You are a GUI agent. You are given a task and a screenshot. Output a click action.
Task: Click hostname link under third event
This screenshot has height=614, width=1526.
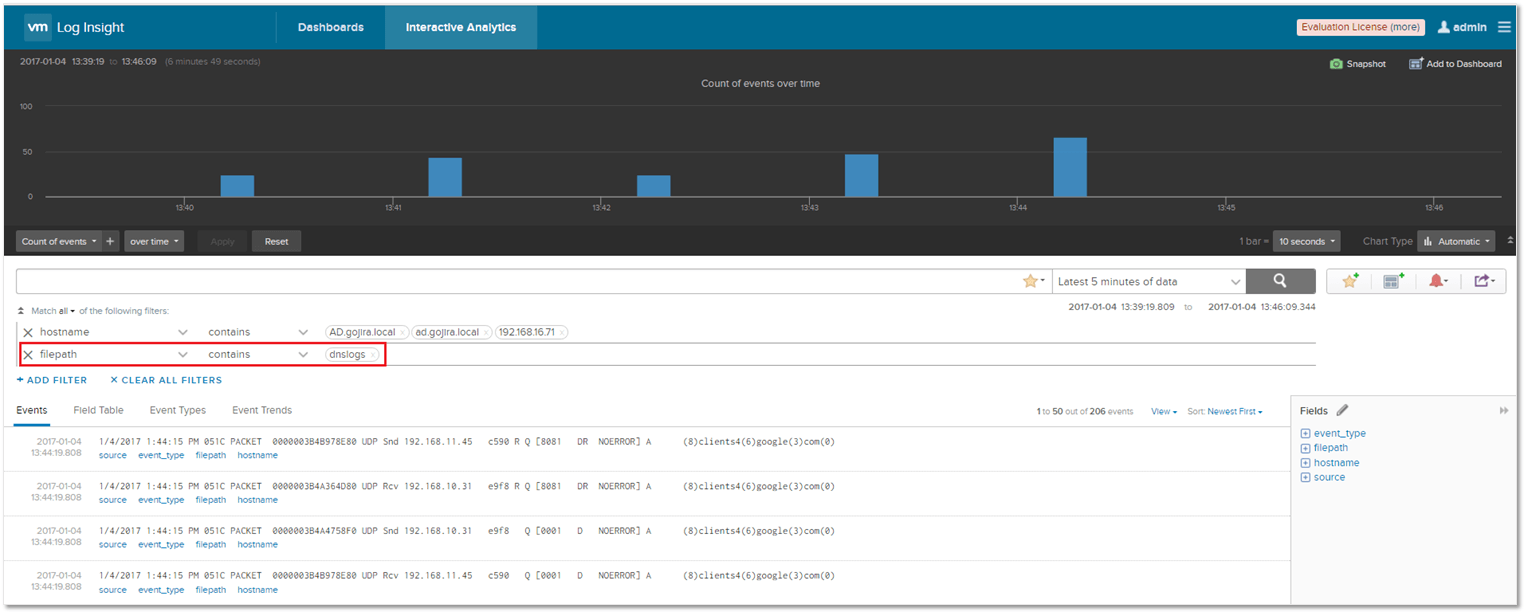click(258, 545)
